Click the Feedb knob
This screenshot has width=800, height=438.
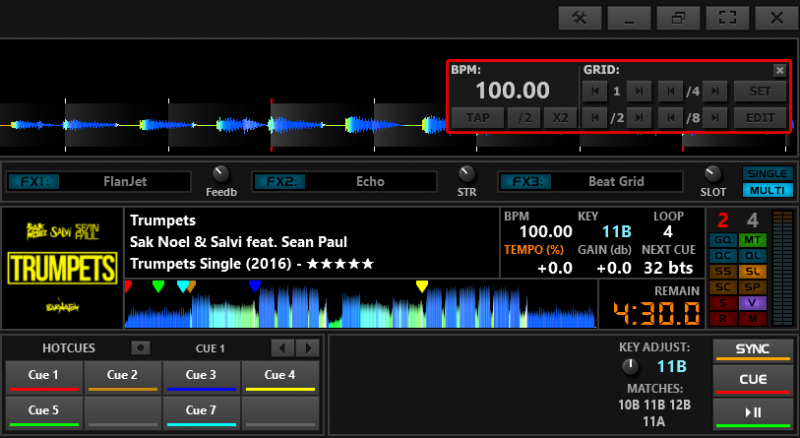(x=220, y=173)
